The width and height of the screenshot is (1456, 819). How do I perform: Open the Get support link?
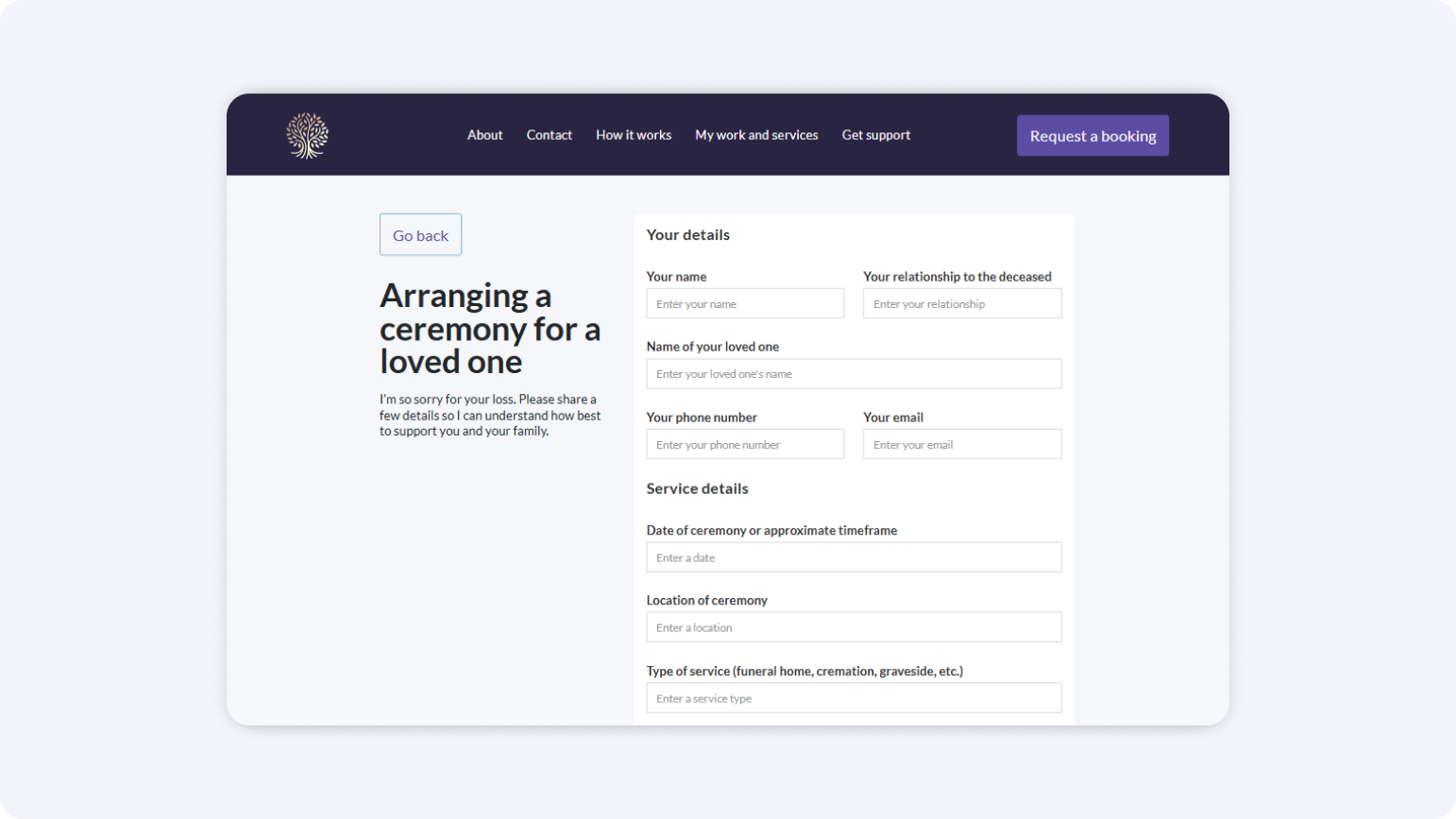tap(876, 135)
